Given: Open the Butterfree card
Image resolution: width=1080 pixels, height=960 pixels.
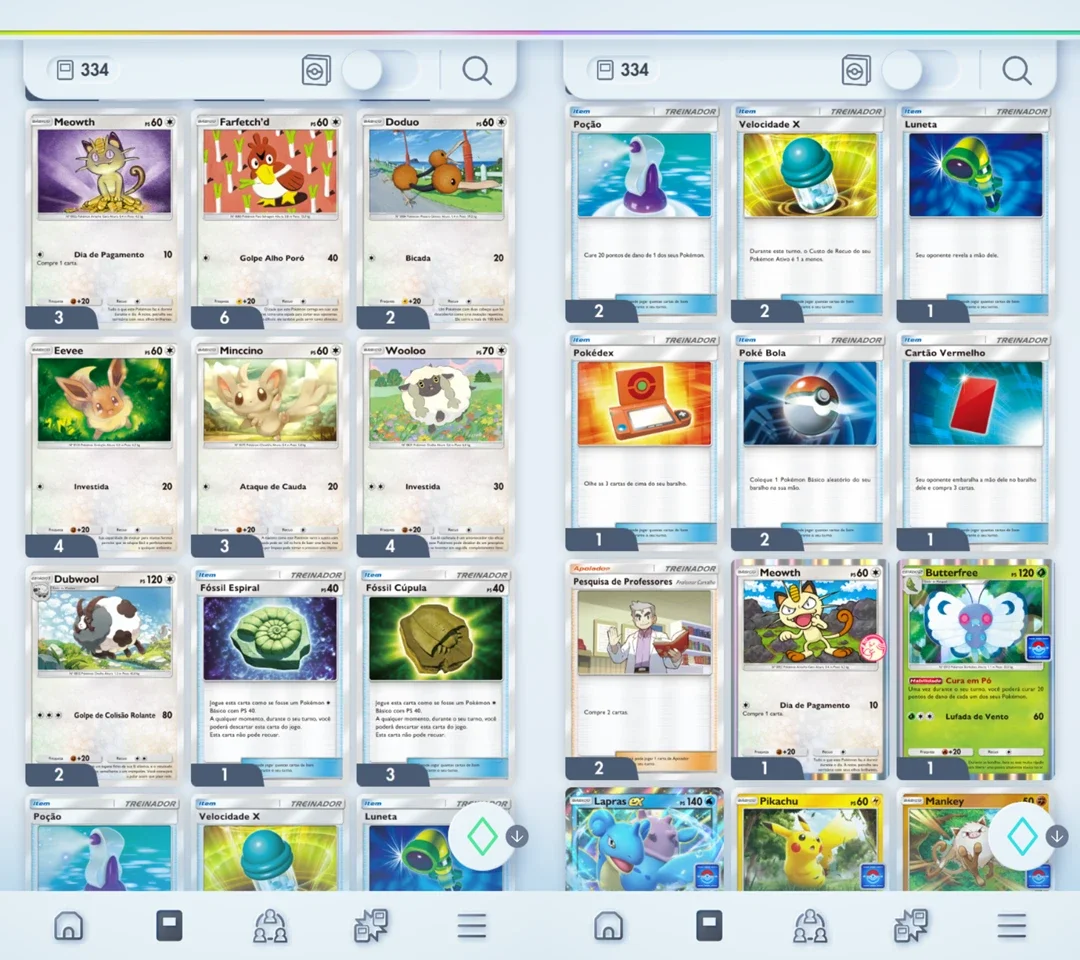Looking at the screenshot, I should coord(975,670).
